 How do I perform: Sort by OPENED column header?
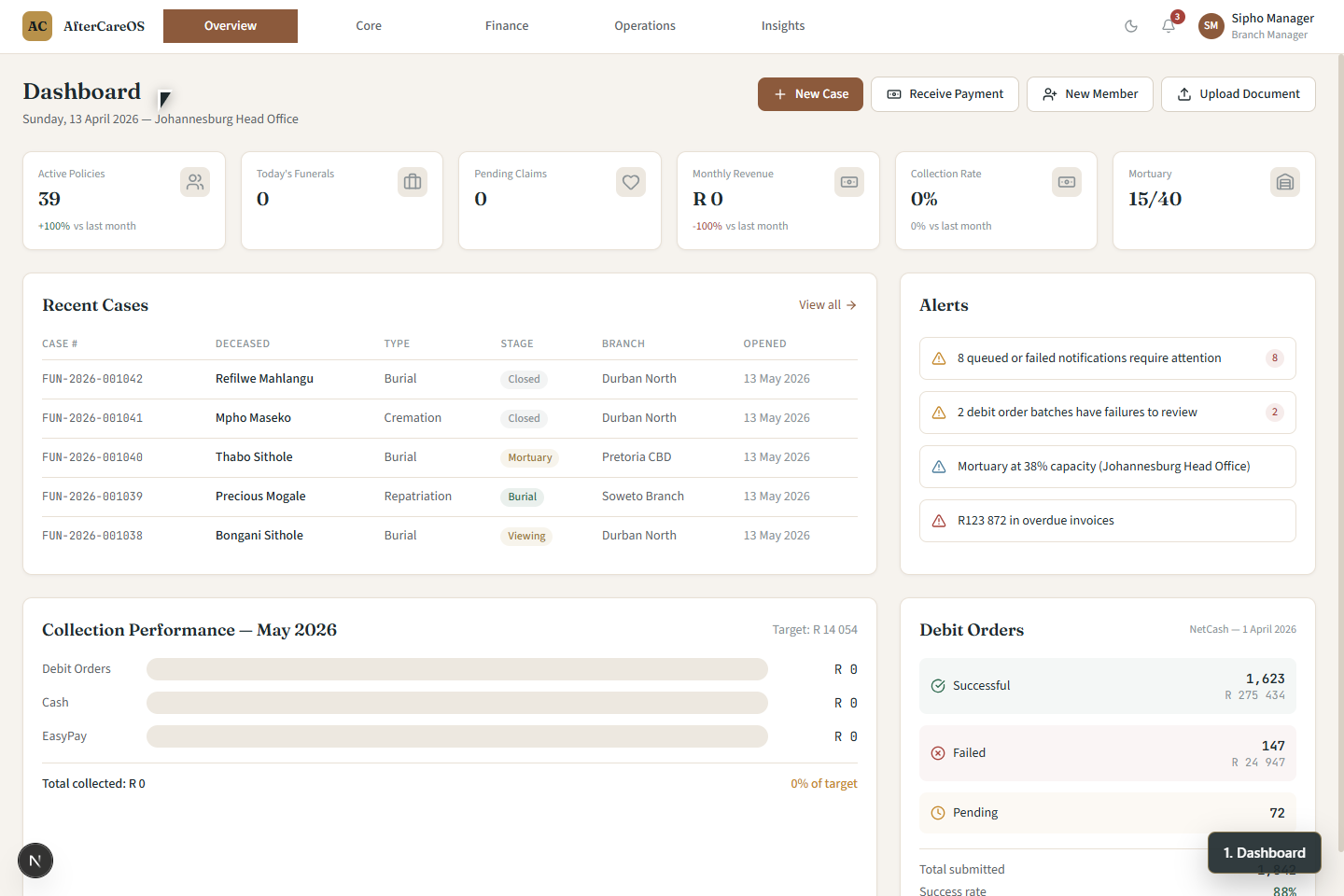coord(764,343)
